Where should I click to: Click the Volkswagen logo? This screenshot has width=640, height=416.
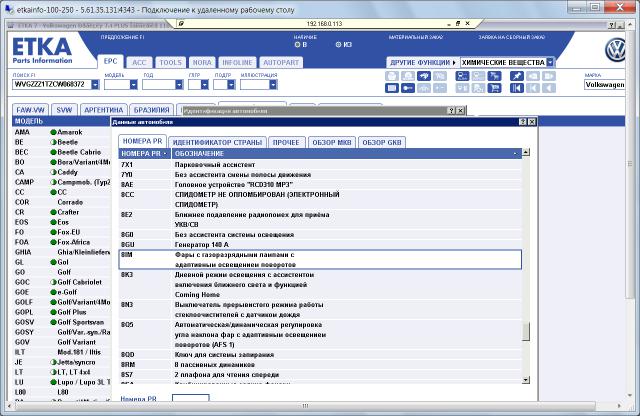point(616,50)
